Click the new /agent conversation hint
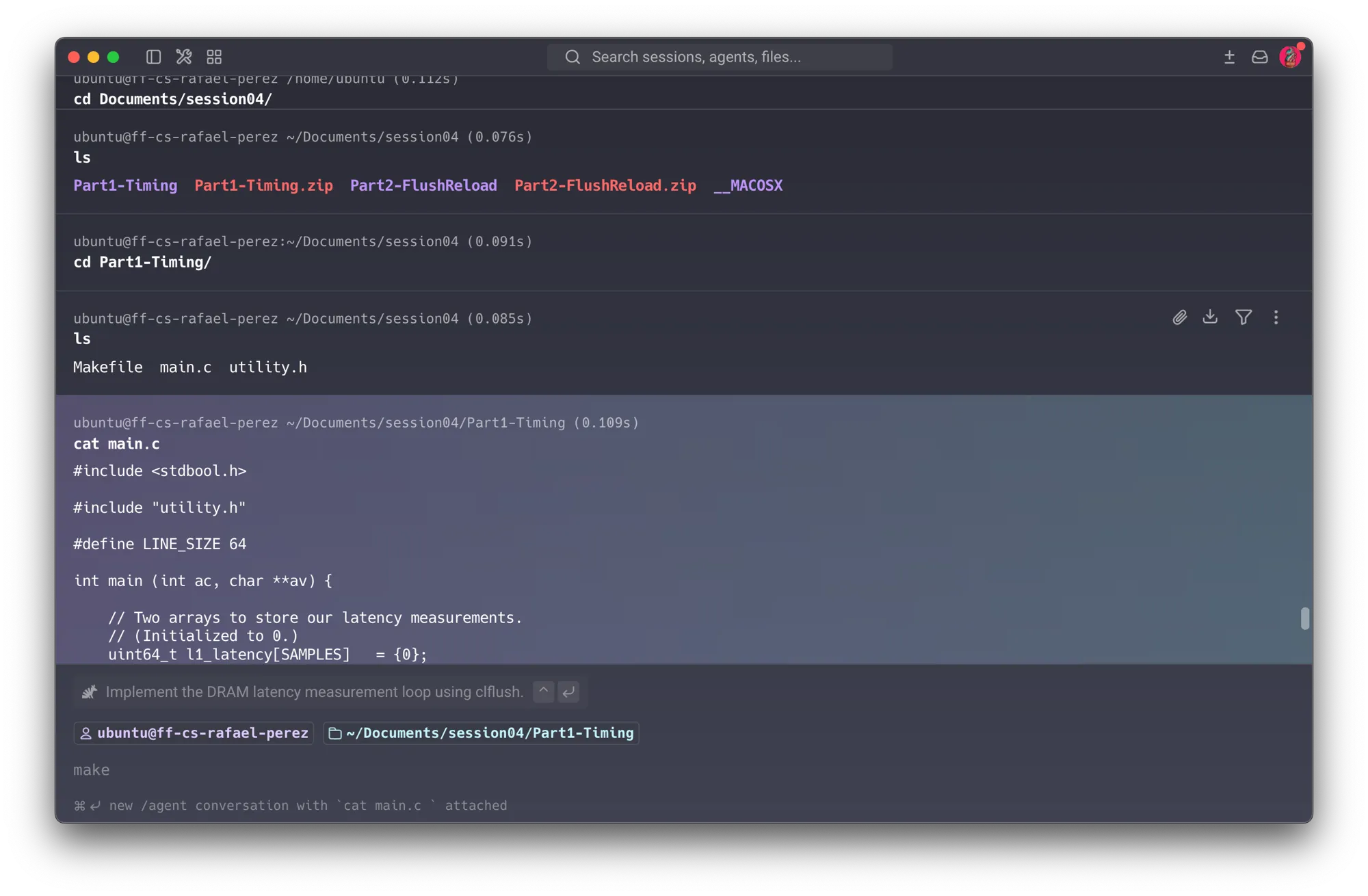The width and height of the screenshot is (1368, 896). (x=291, y=806)
